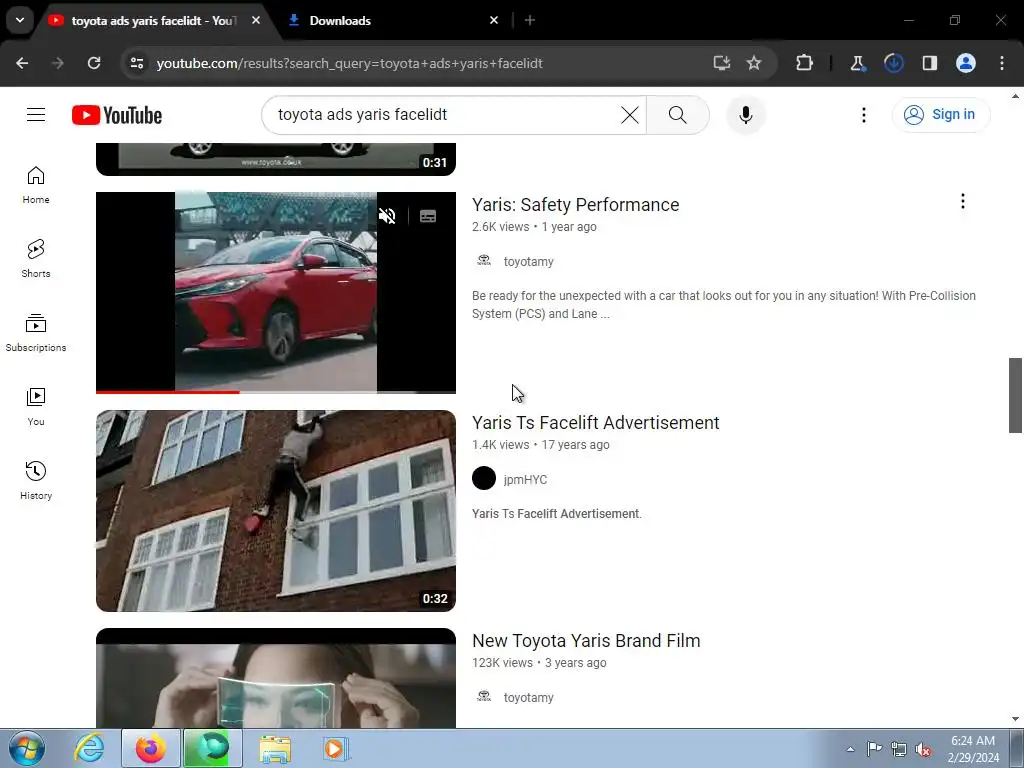Select the toyota ads yaris facelidt tab
This screenshot has width=1024, height=768.
point(152,21)
